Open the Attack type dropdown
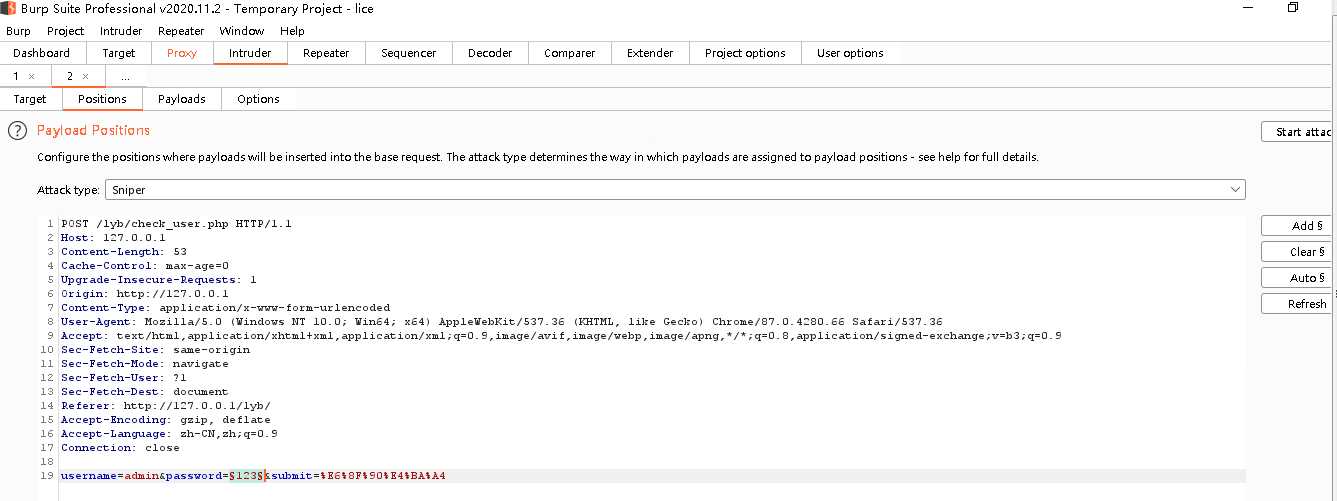The image size is (1337, 501). pyautogui.click(x=676, y=190)
